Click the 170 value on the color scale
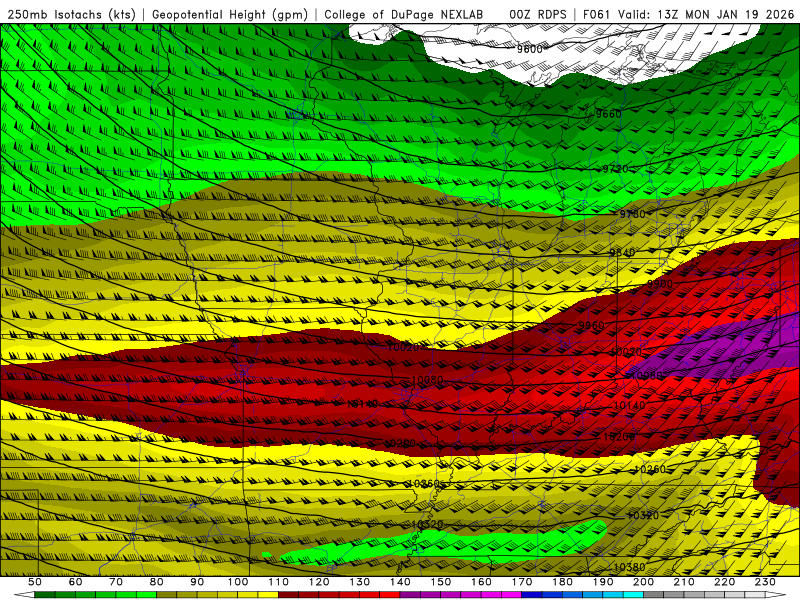 (521, 582)
